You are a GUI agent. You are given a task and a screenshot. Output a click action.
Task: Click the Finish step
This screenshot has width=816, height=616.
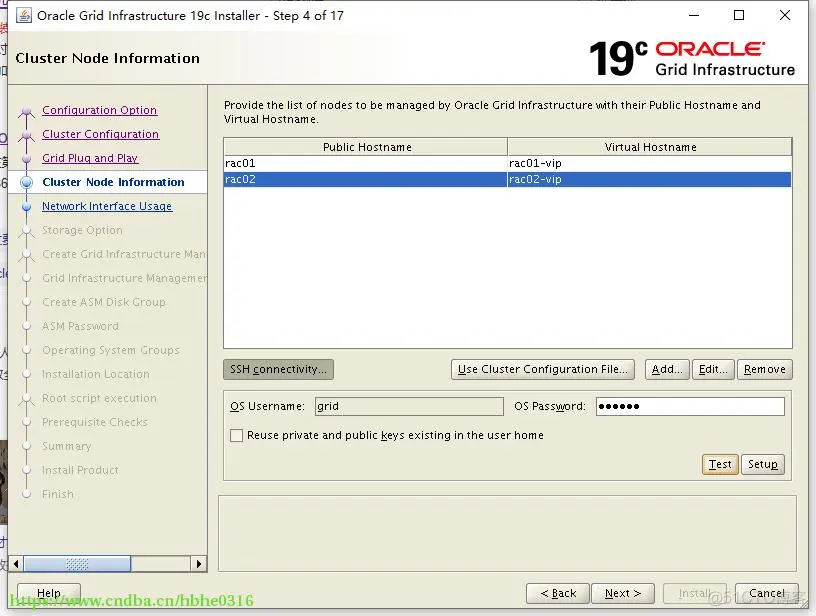[58, 494]
